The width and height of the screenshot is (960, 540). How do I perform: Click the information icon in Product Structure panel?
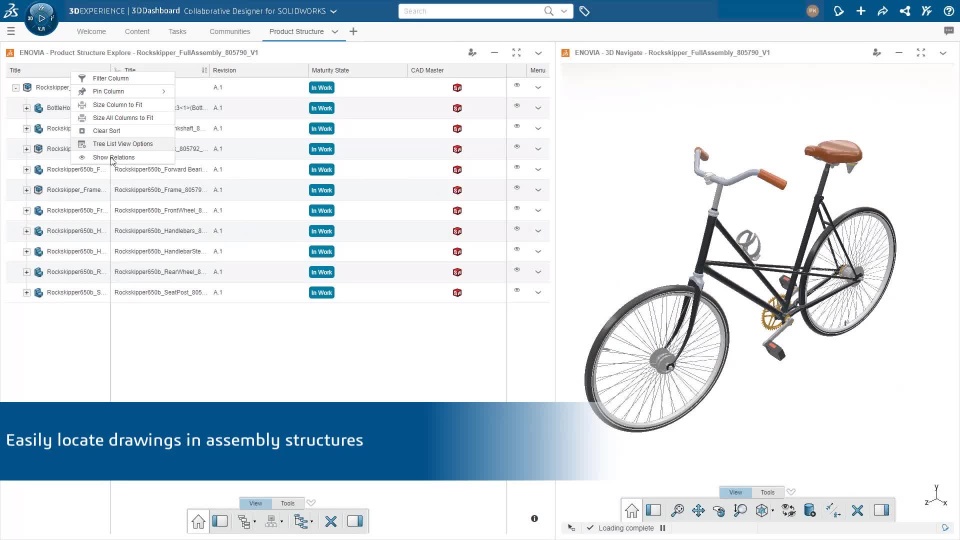coord(534,519)
